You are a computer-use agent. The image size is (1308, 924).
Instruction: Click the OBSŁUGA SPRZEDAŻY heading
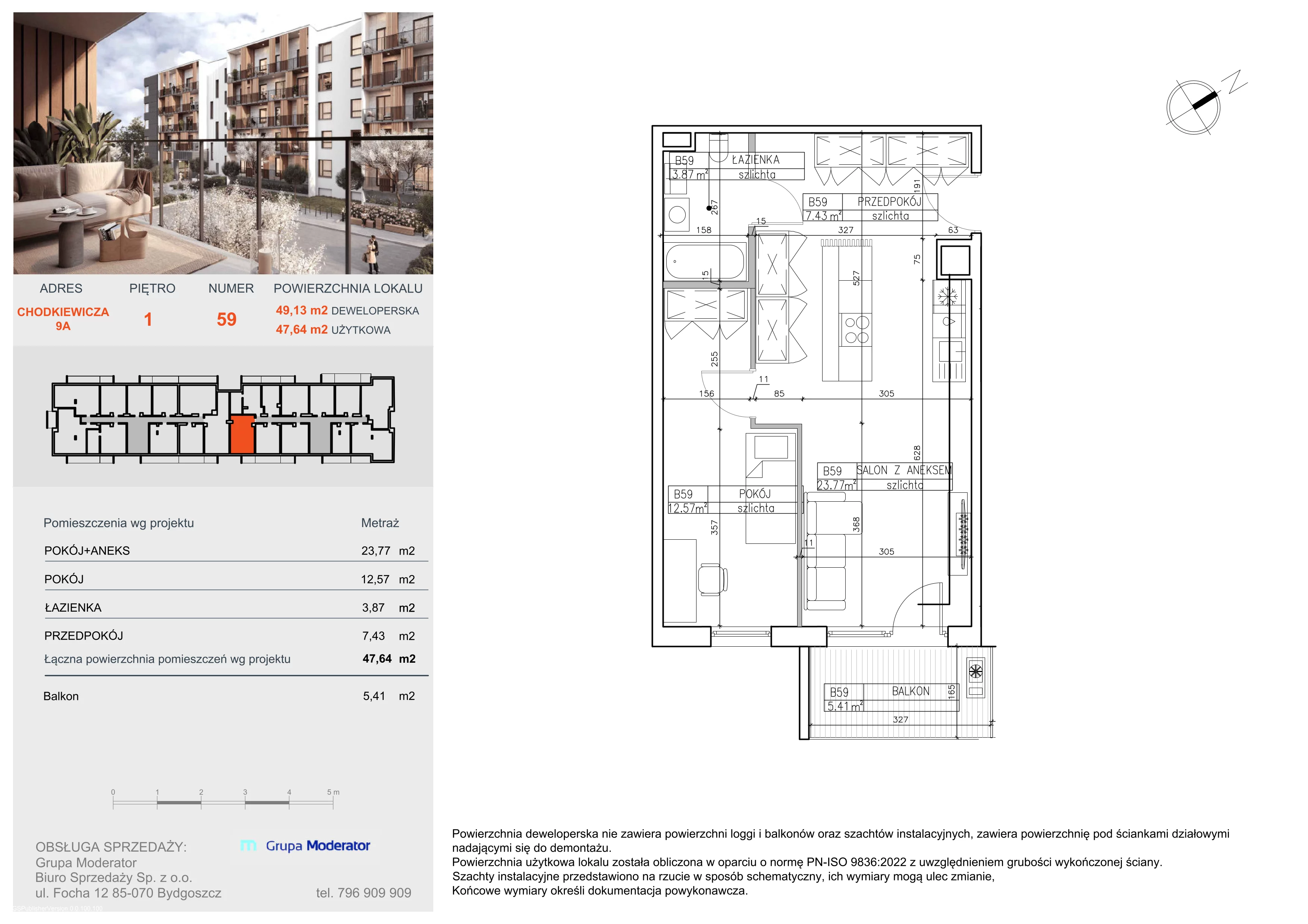coord(111,846)
